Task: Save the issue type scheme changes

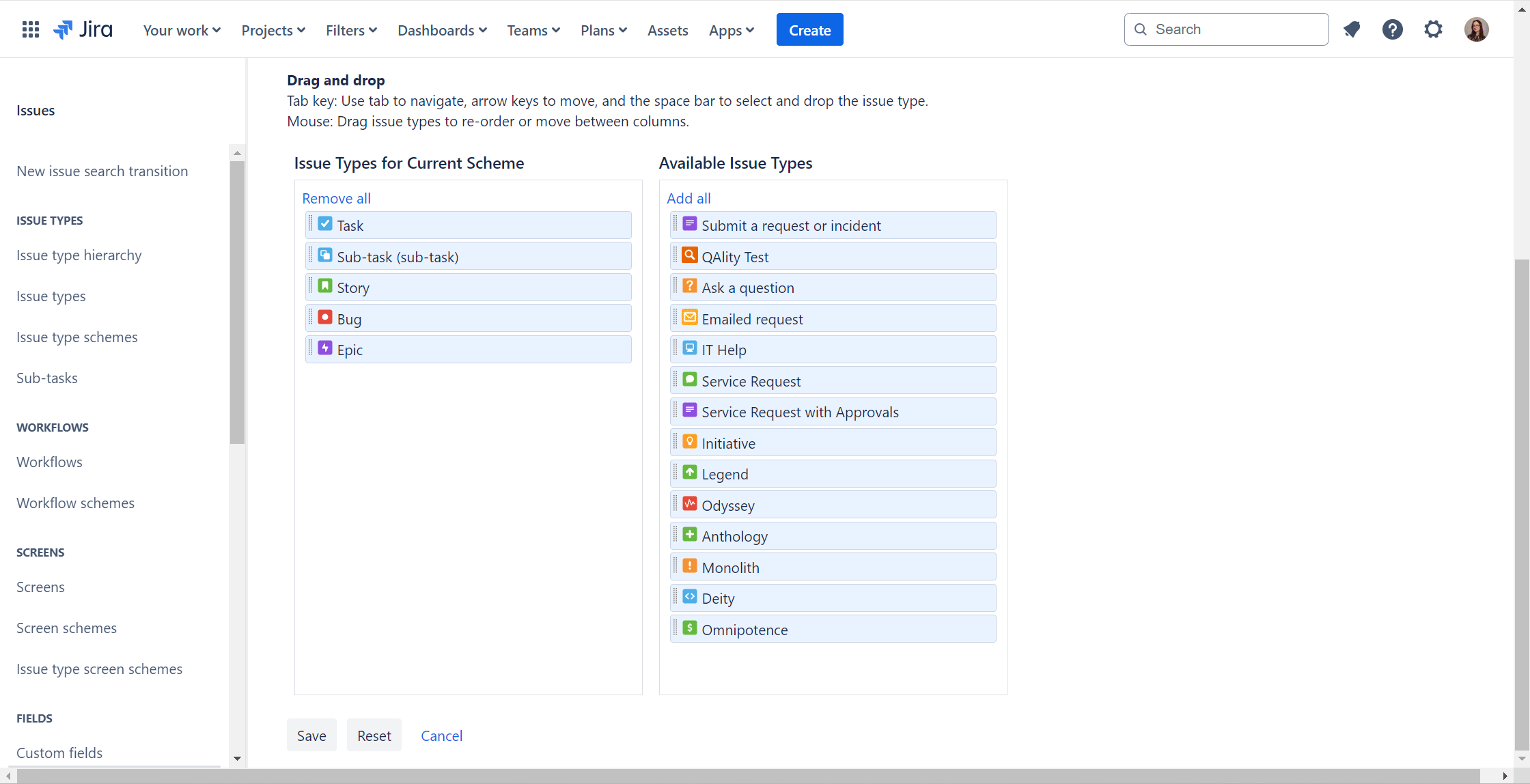Action: point(311,735)
